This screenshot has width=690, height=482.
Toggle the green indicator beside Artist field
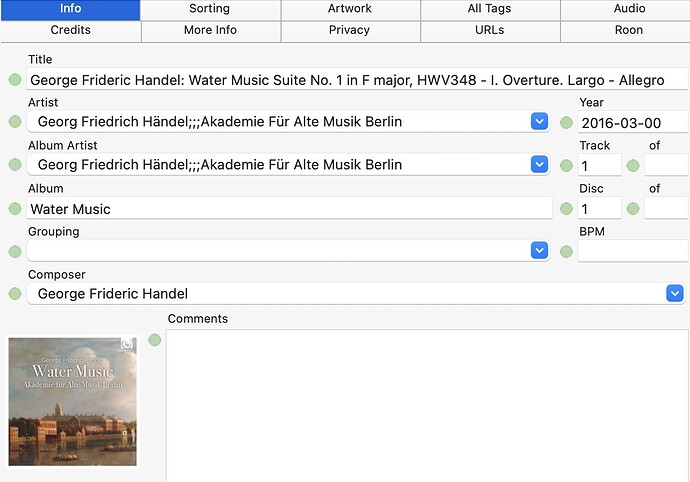(14, 122)
